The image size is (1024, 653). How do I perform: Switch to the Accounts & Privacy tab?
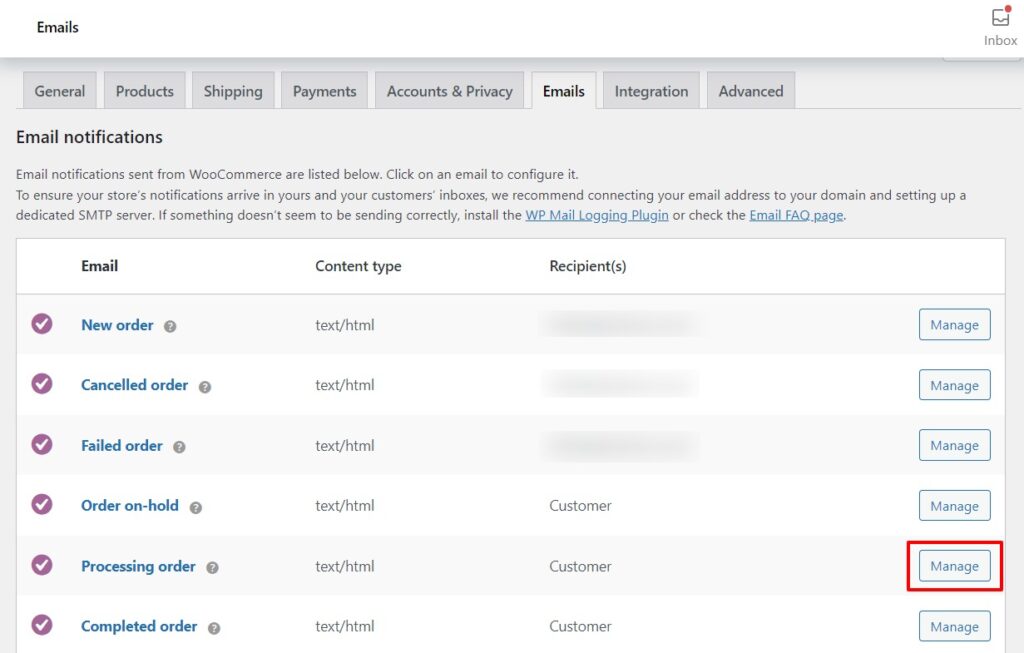[x=449, y=90]
